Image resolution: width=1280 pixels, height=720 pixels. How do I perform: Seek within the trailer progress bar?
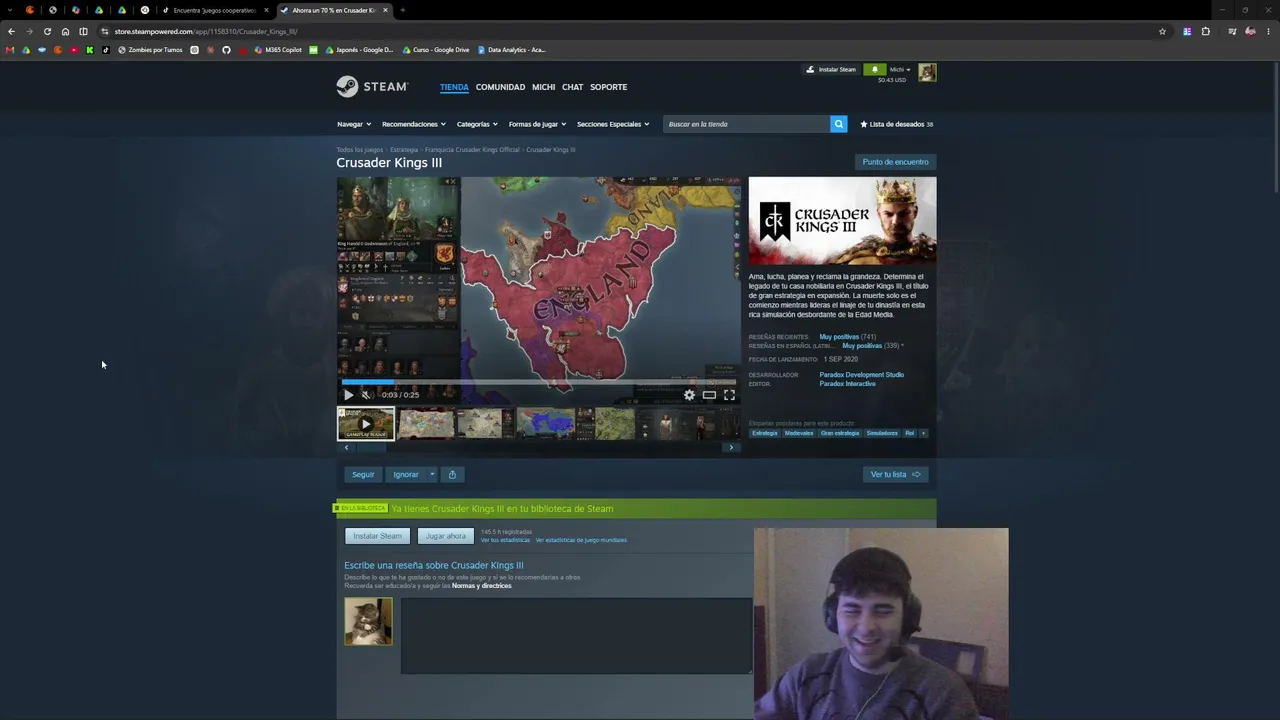(x=539, y=381)
